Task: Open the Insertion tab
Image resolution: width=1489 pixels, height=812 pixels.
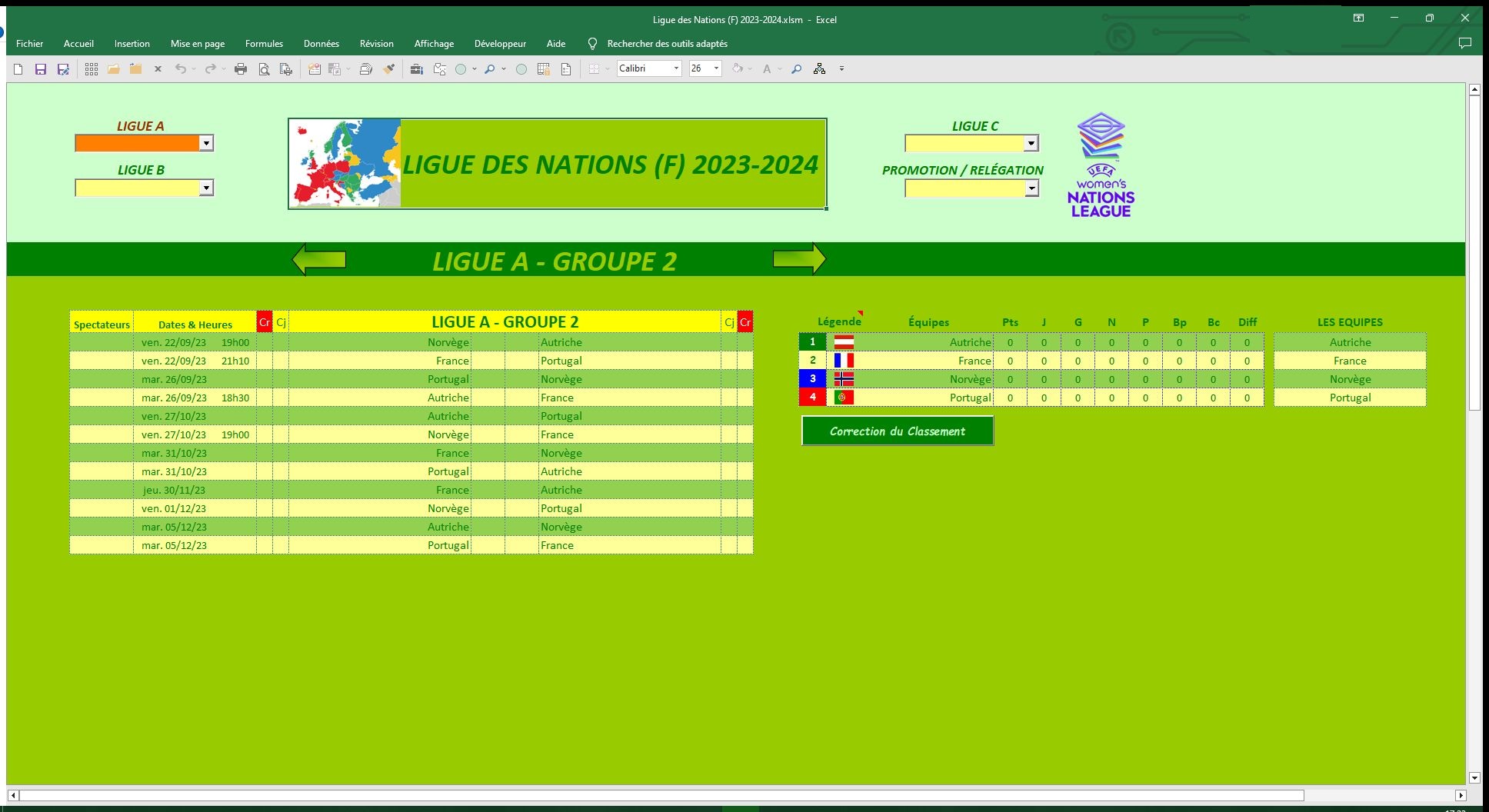Action: pos(132,44)
